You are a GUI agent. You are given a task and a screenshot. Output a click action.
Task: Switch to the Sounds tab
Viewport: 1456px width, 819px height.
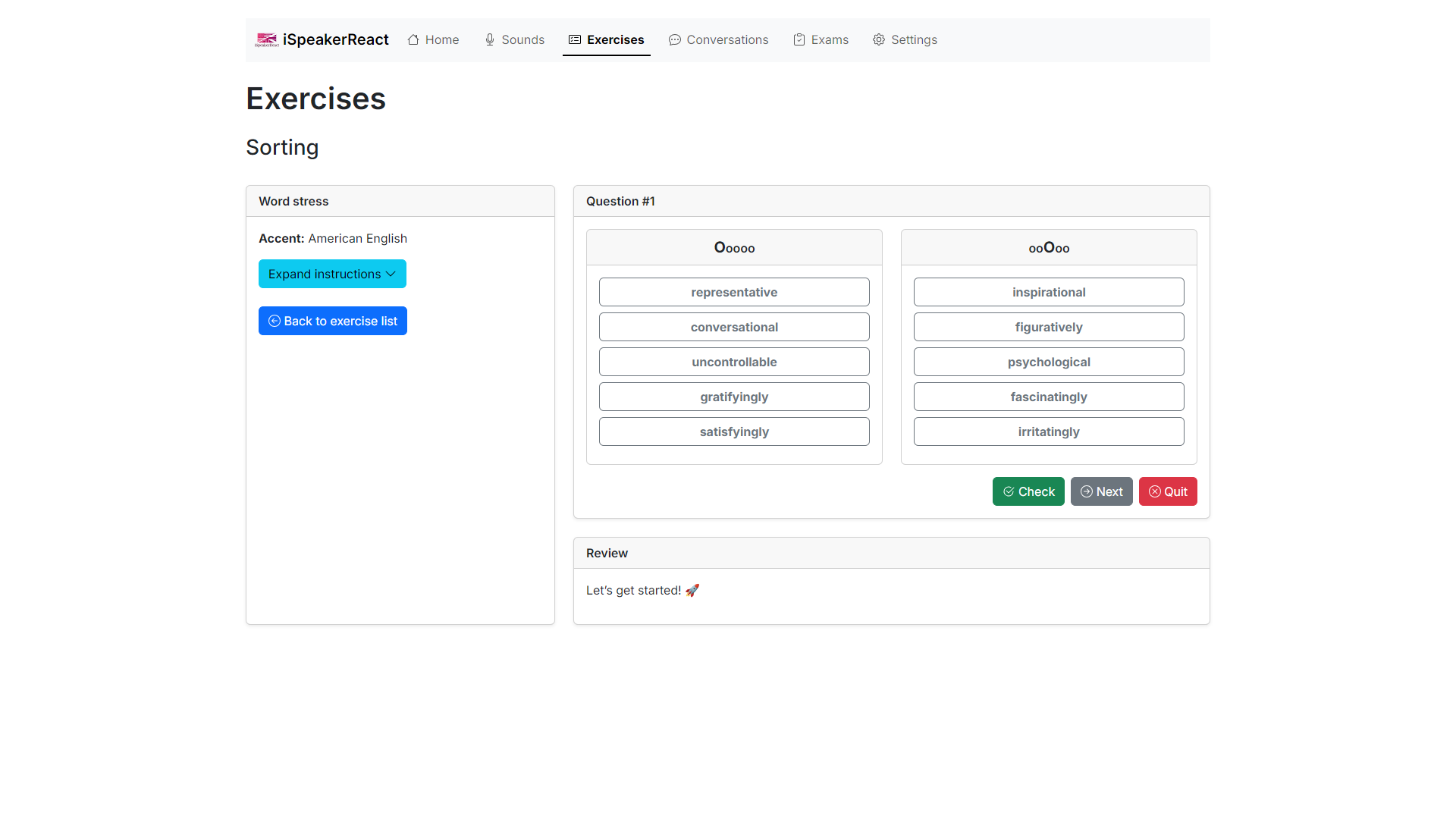coord(515,39)
